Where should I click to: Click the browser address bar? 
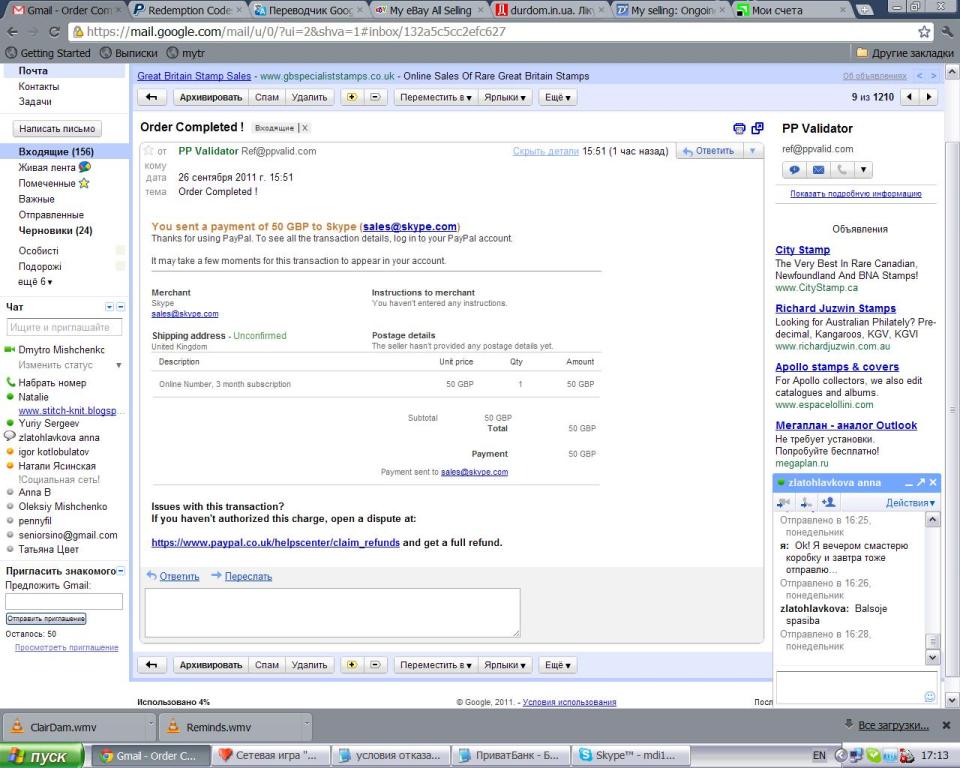pyautogui.click(x=496, y=32)
